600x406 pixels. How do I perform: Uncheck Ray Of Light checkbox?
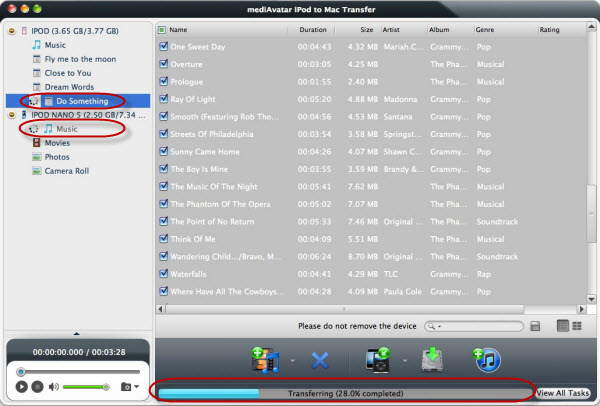coord(164,99)
